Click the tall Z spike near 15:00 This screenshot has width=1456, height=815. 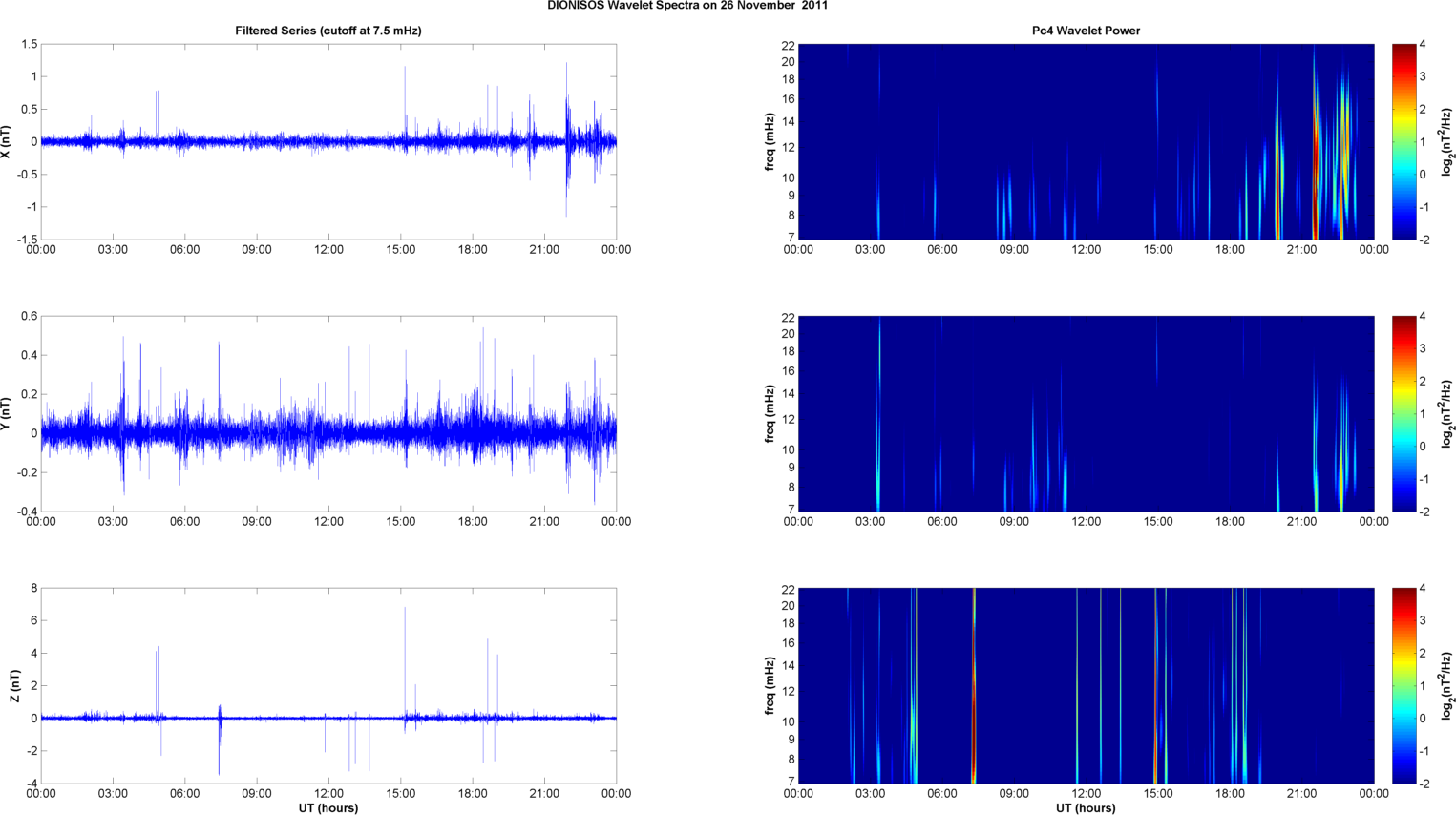click(404, 663)
